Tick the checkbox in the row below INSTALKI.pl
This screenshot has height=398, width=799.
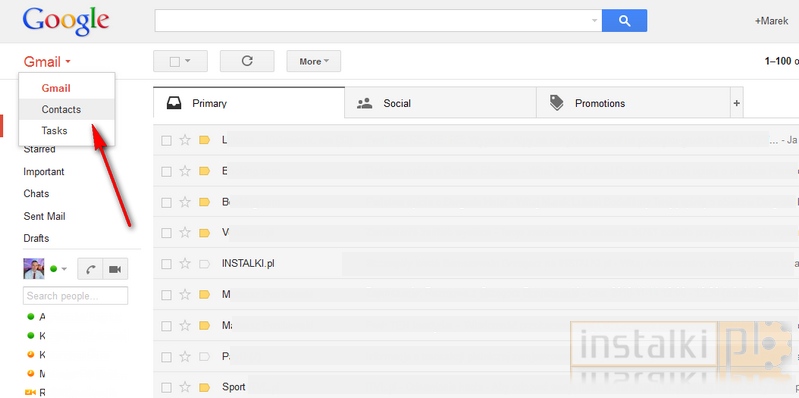pos(166,295)
